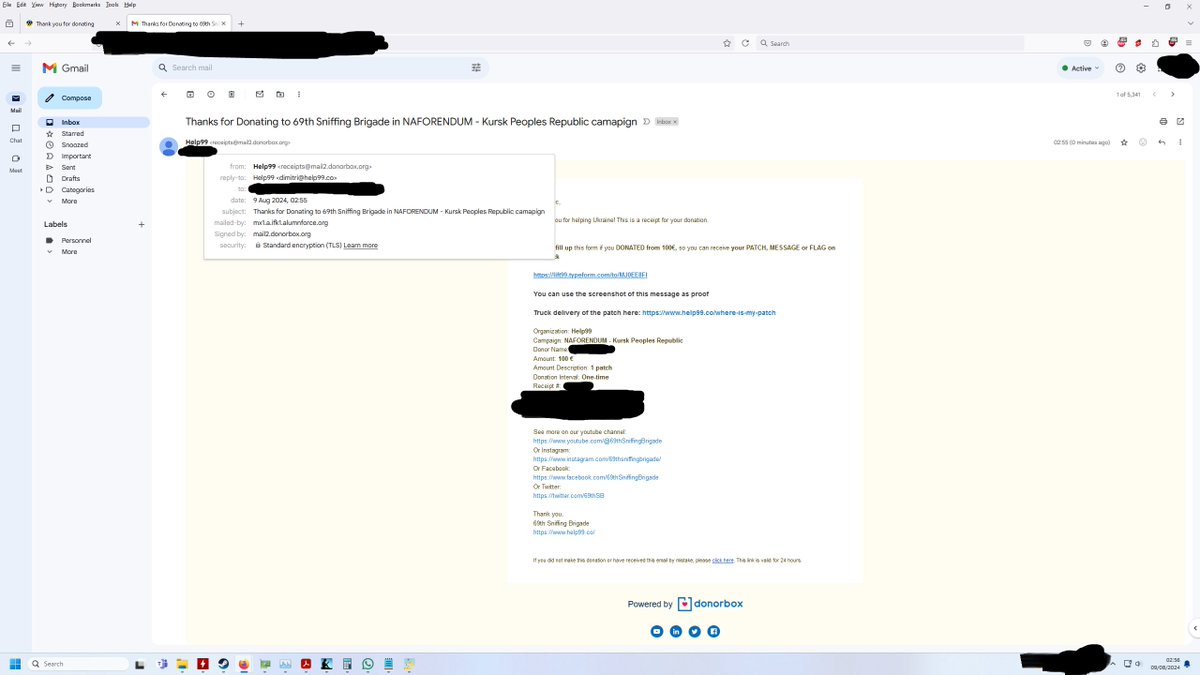Open the Windows Start menu
The width and height of the screenshot is (1200, 675).
point(15,663)
